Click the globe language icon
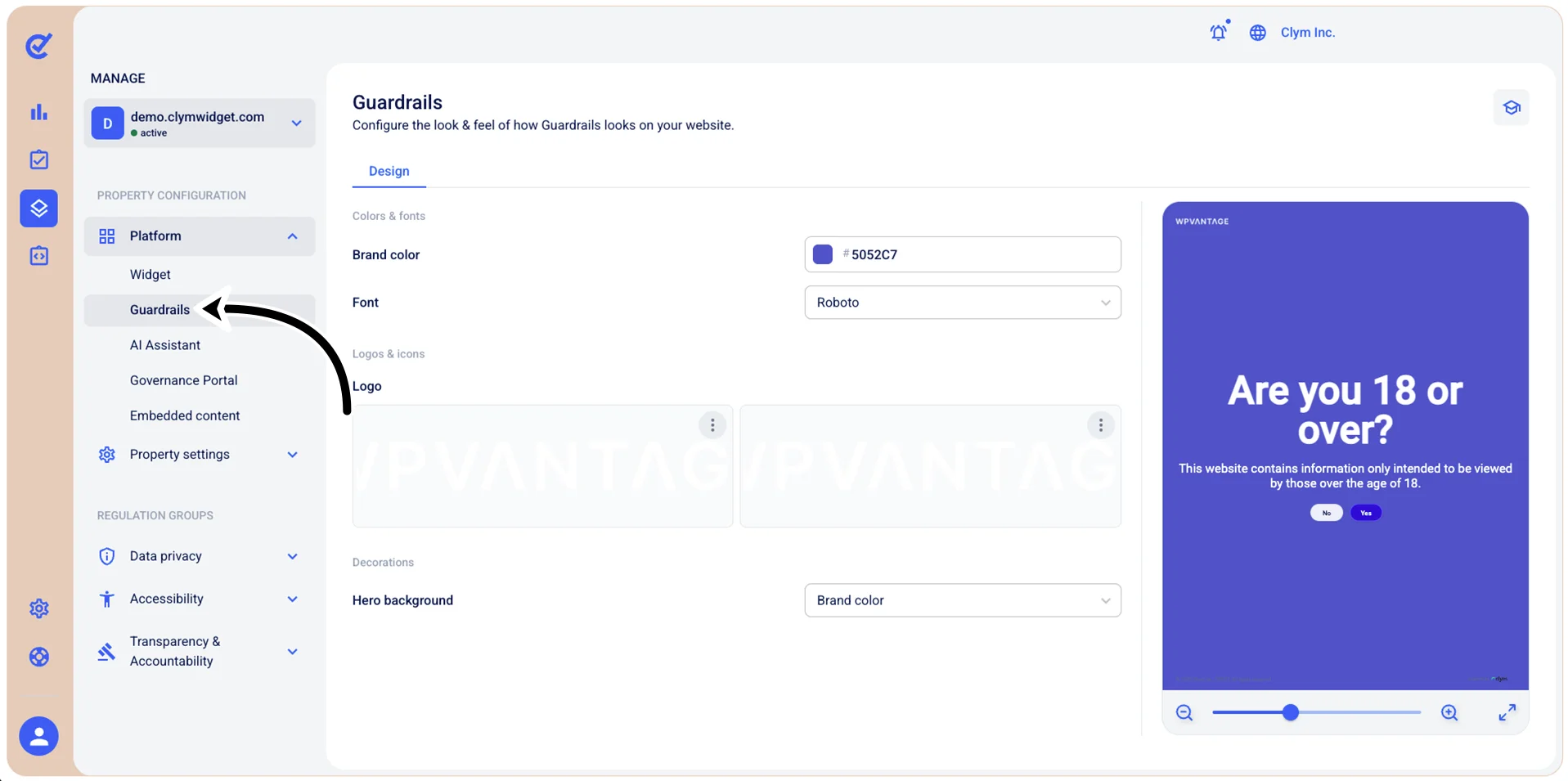The width and height of the screenshot is (1568, 781). pyautogui.click(x=1258, y=33)
